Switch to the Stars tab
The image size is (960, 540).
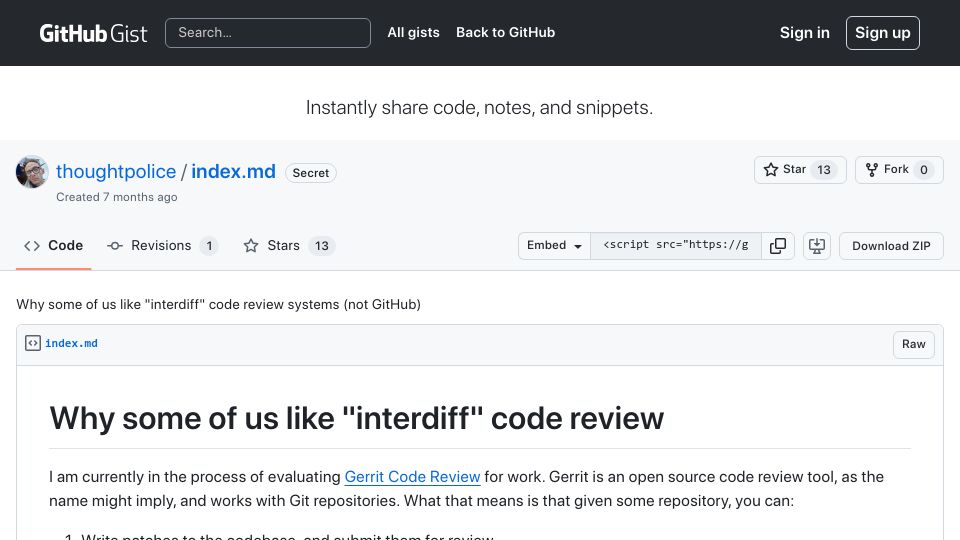tap(289, 246)
